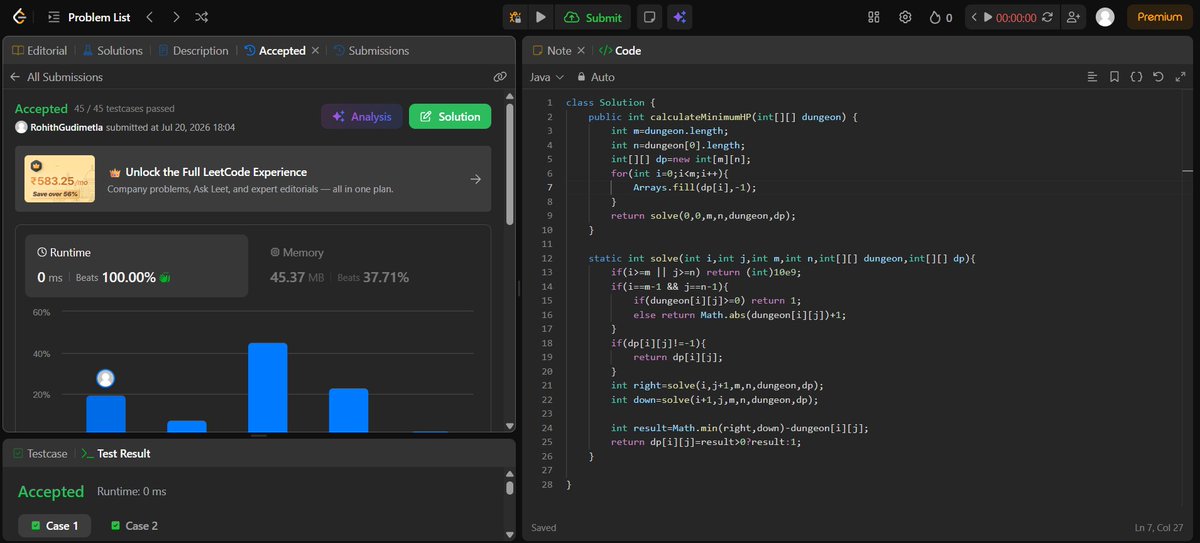1200x543 pixels.
Task: Click the Premium button
Action: 1159,17
